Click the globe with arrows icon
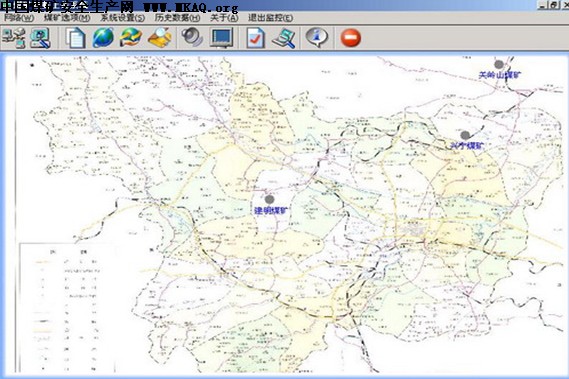The image size is (569, 379). tap(131, 38)
